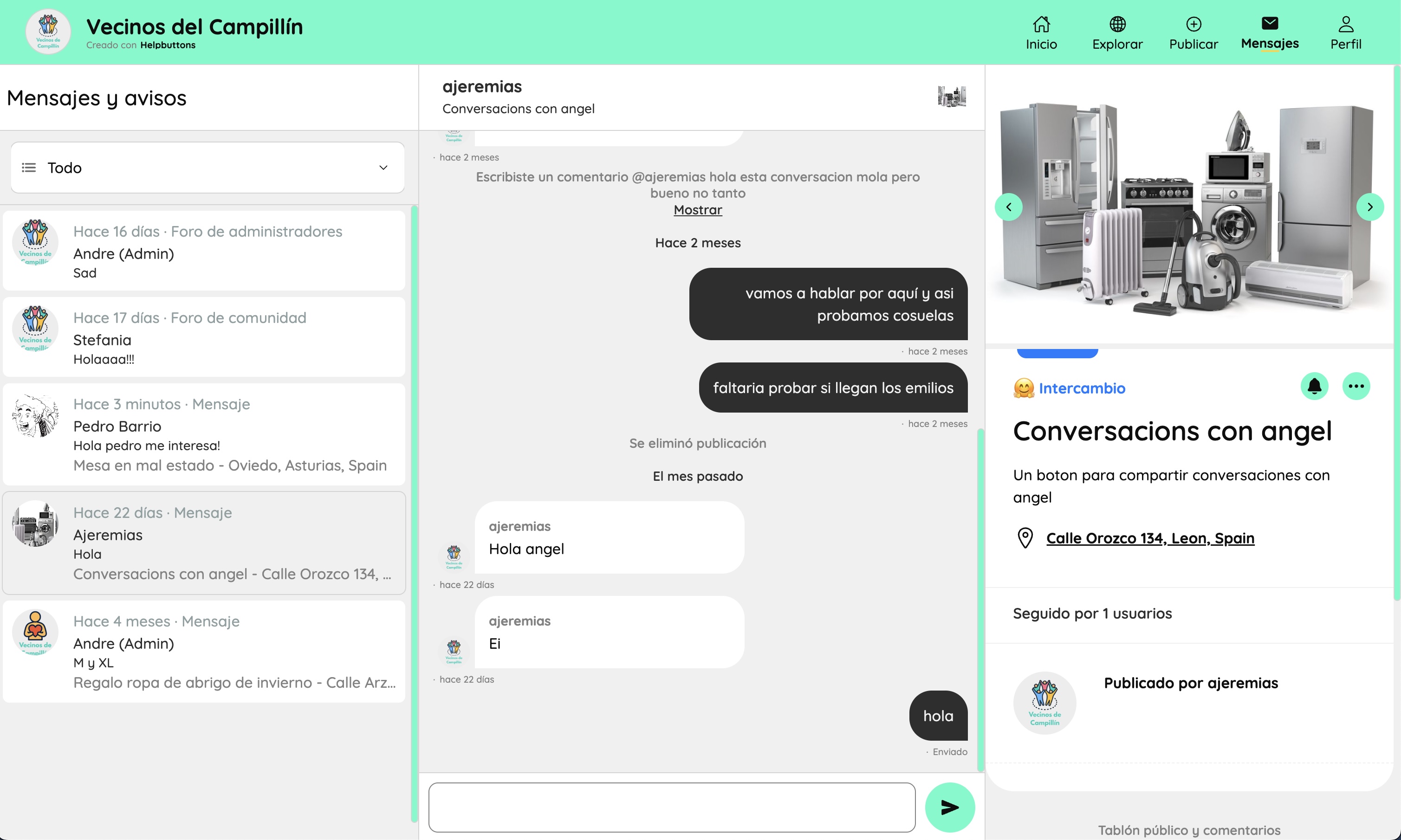Click avatar beside 'Hola angel' message
The height and width of the screenshot is (840, 1401).
click(x=454, y=556)
